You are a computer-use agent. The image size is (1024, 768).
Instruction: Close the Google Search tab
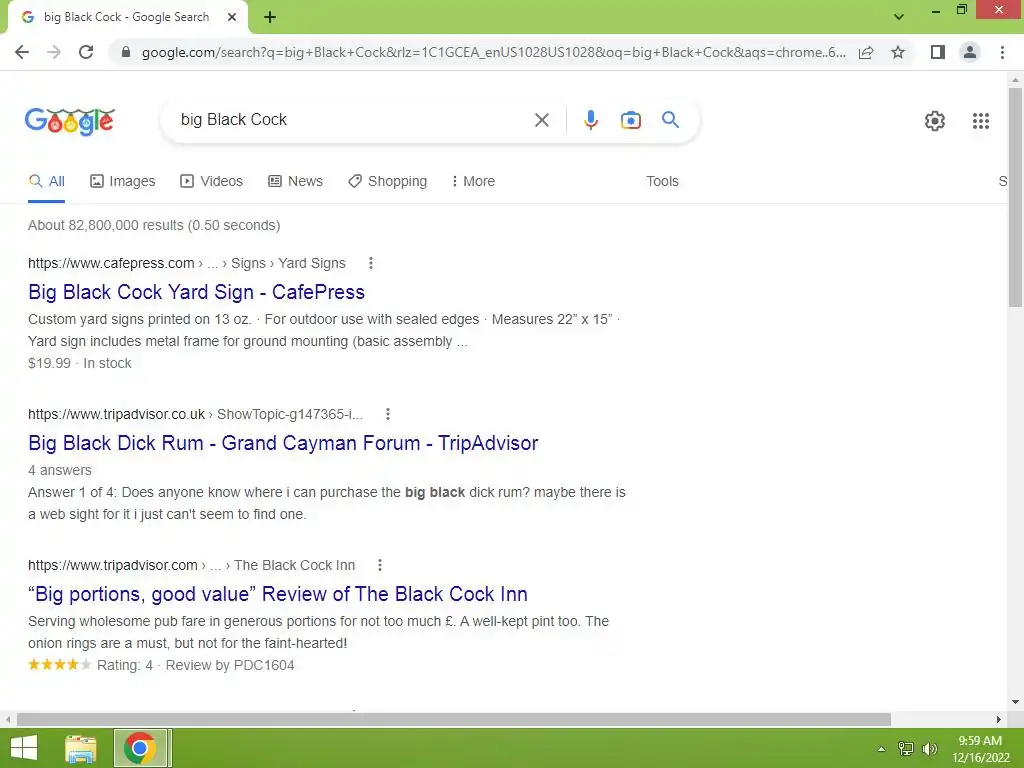click(232, 17)
